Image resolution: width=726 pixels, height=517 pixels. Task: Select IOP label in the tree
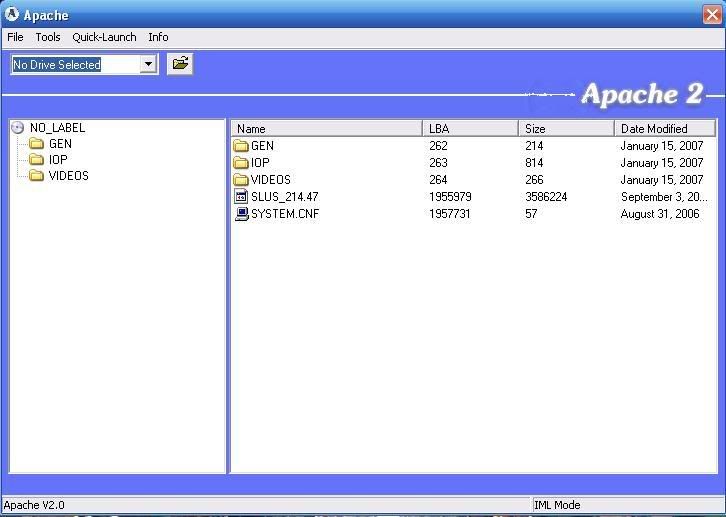tap(58, 160)
